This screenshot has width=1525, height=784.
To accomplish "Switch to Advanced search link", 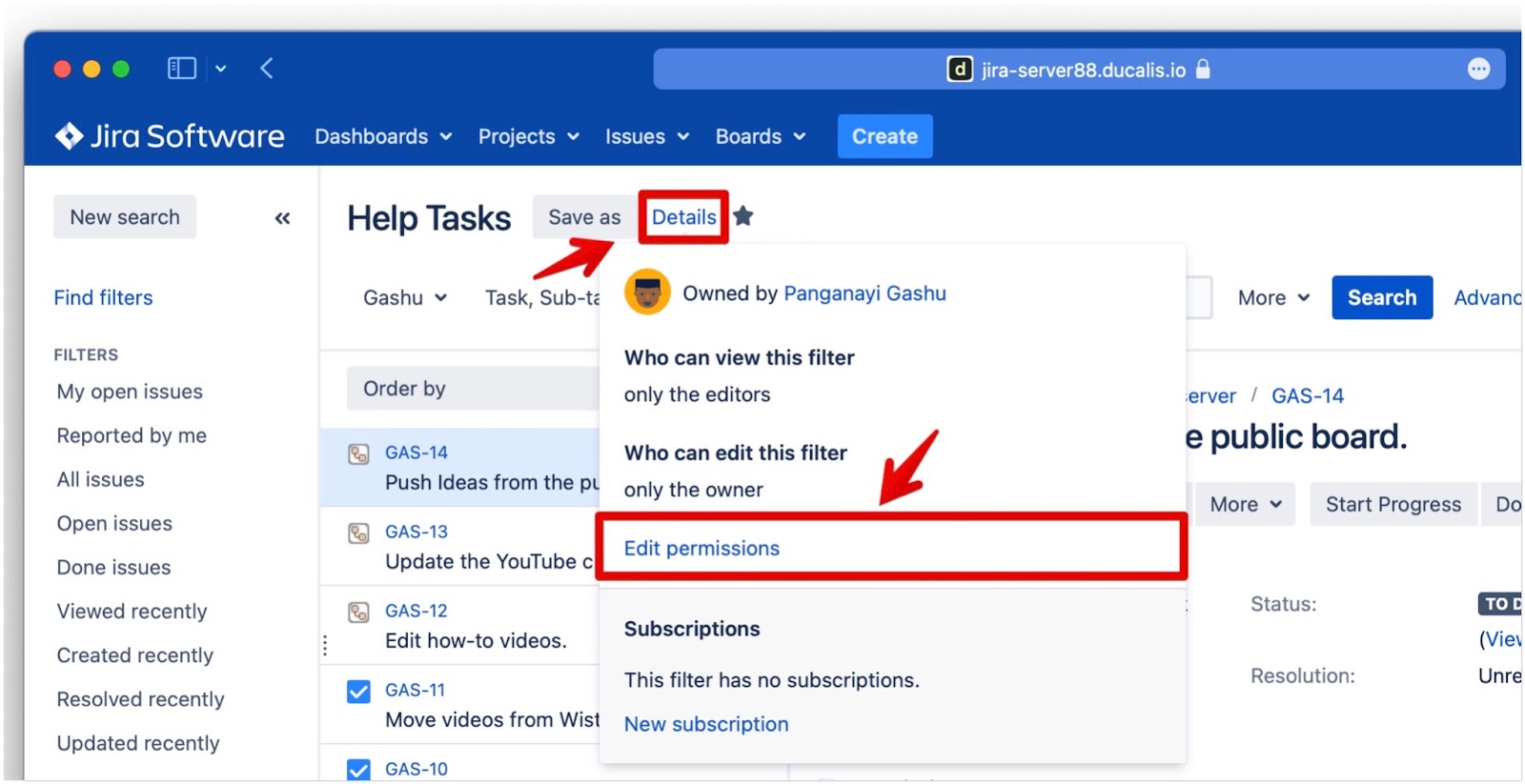I will (1487, 298).
